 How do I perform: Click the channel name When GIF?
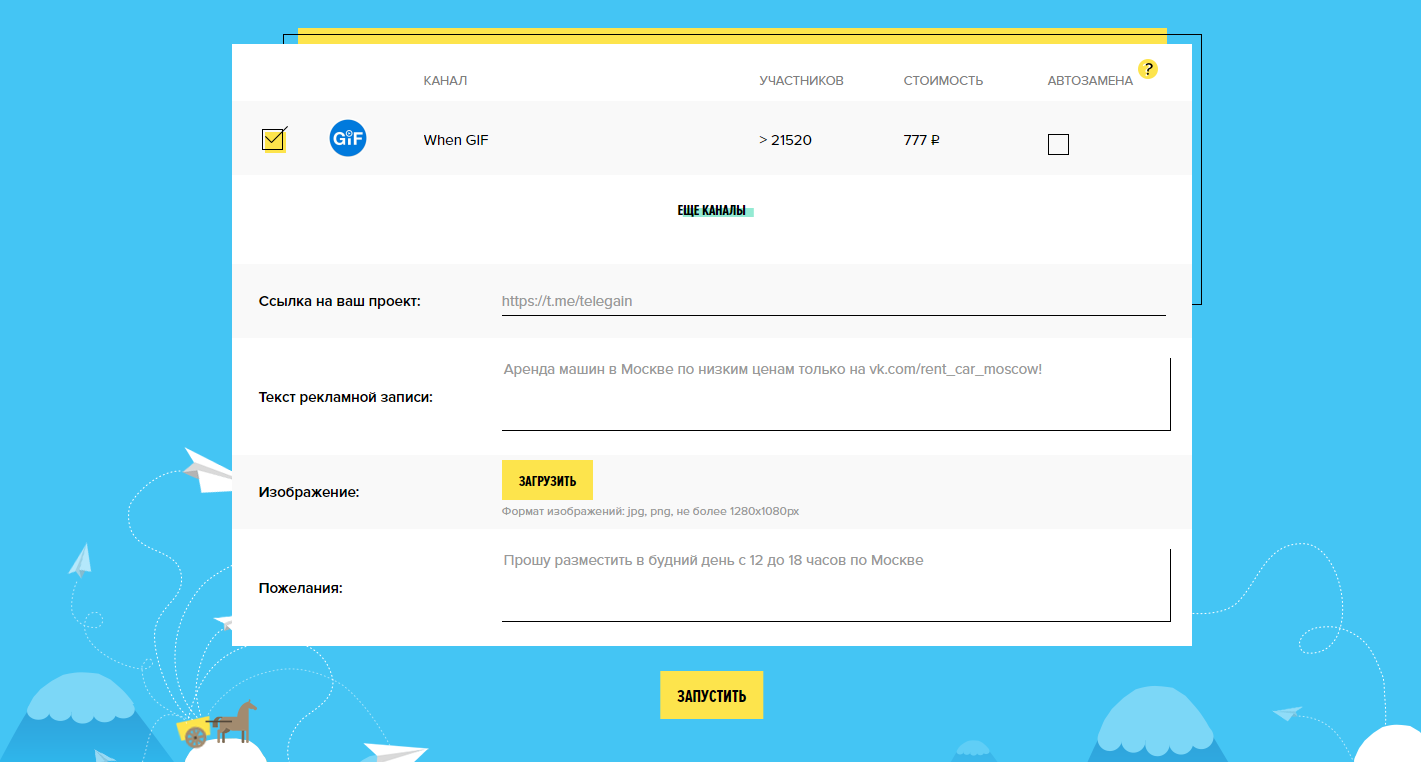tap(456, 140)
